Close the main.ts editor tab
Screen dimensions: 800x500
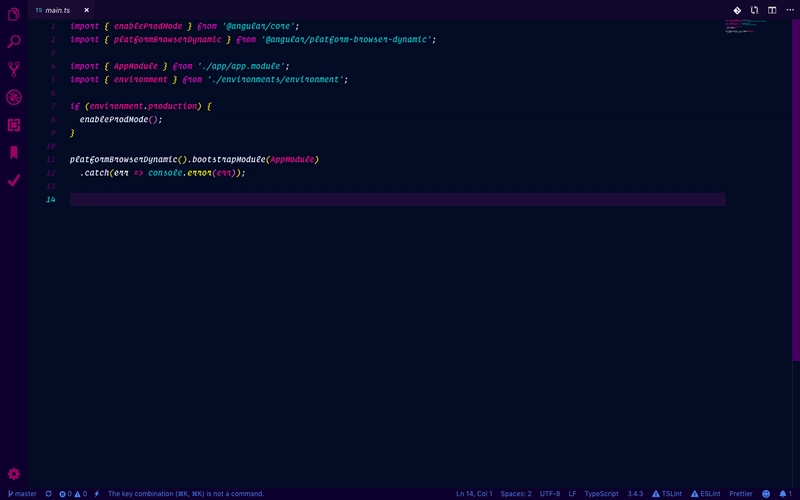pos(86,10)
